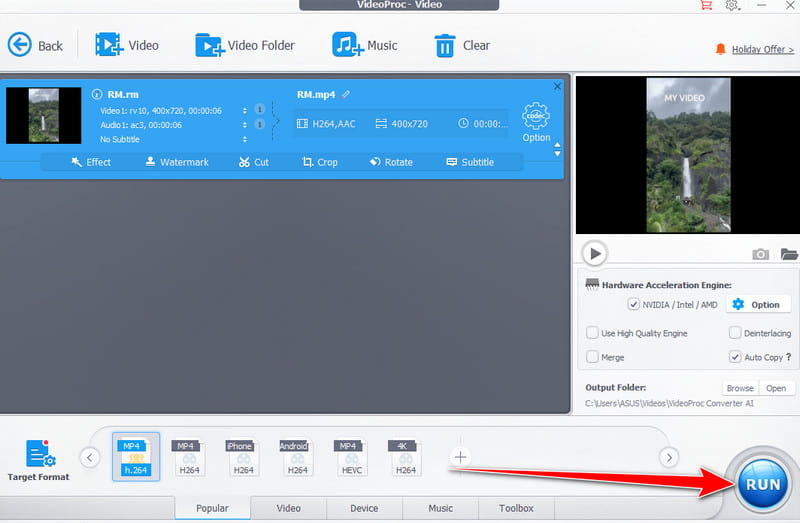Viewport: 800px width, 523px height.
Task: Click the Music import icon
Action: [x=347, y=45]
